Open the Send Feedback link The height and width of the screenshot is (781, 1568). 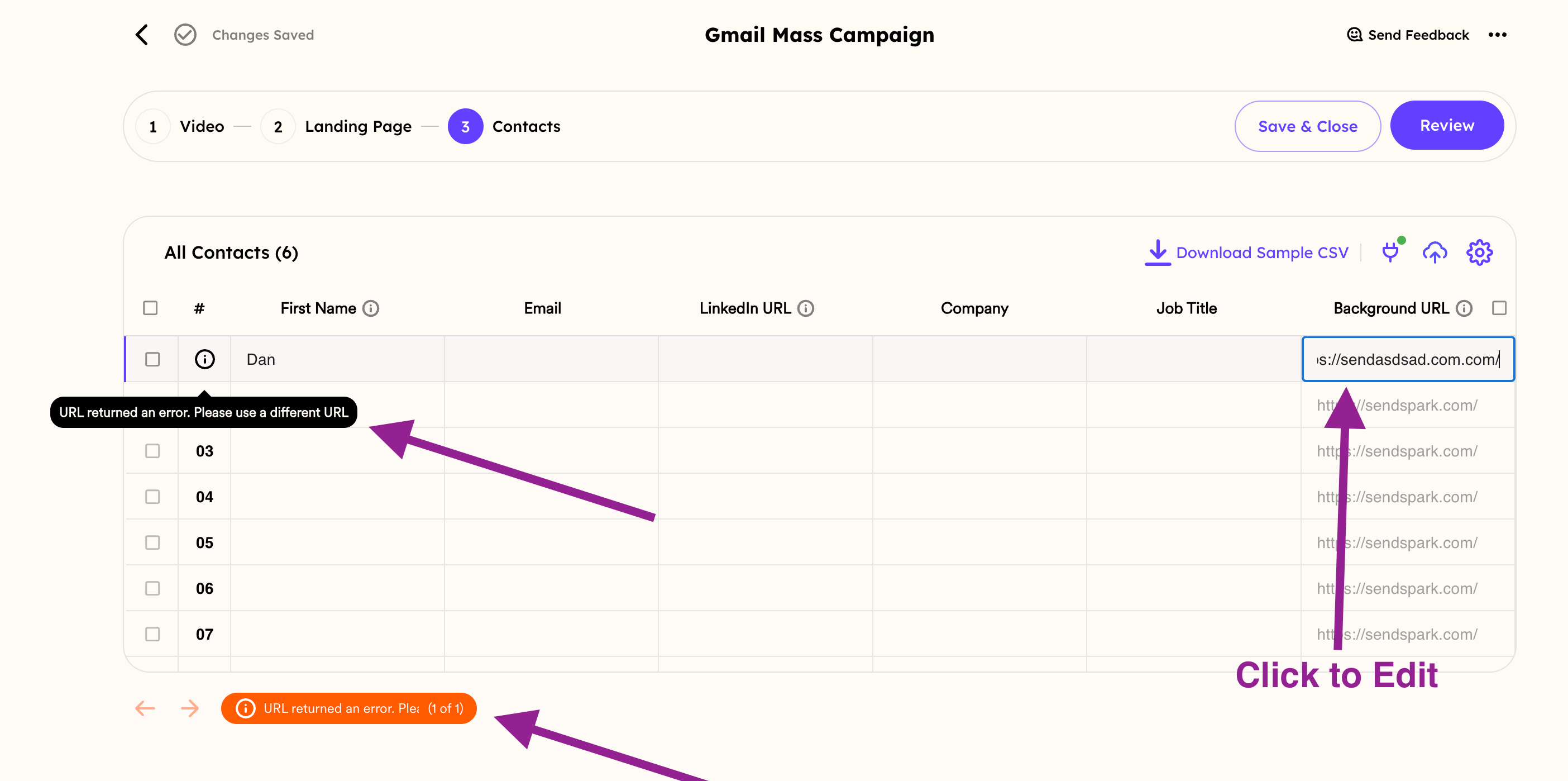click(1408, 35)
